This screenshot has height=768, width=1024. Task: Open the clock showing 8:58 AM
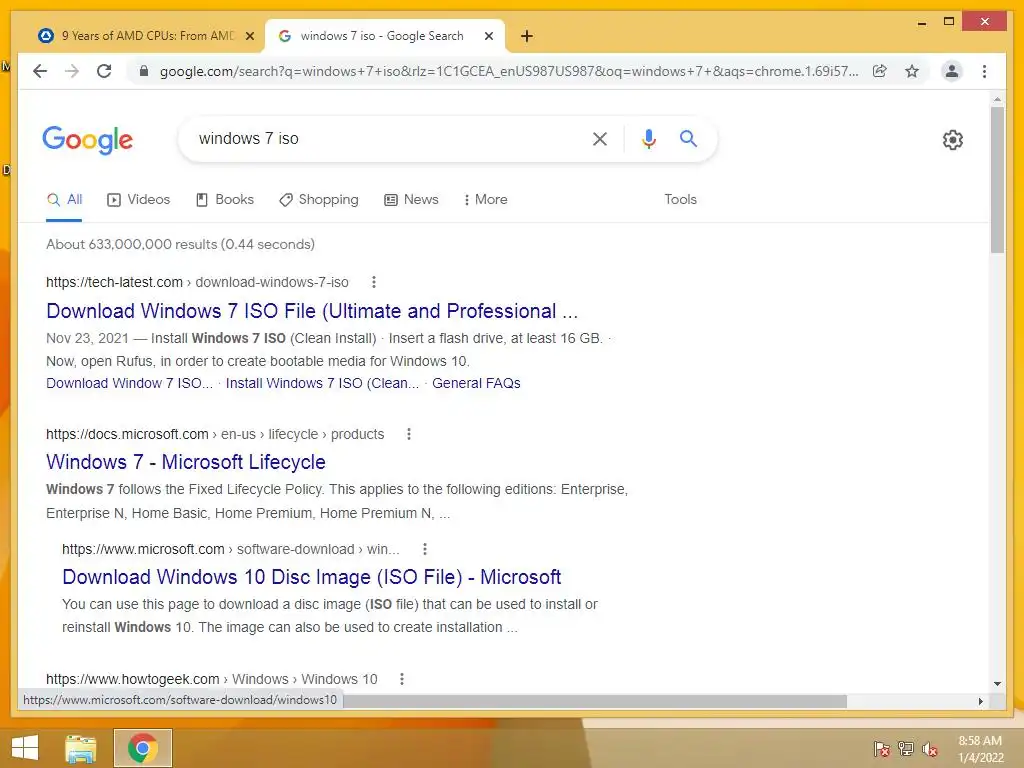tap(980, 749)
